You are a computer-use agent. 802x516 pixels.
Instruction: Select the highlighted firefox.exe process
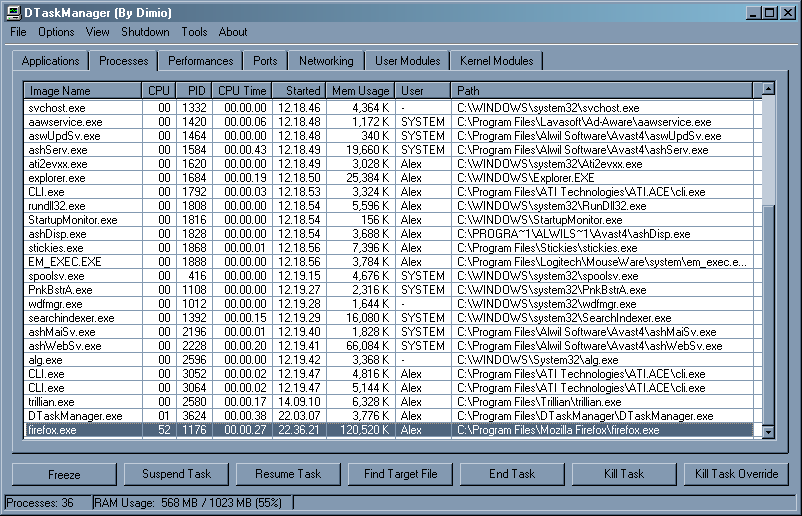389,430
